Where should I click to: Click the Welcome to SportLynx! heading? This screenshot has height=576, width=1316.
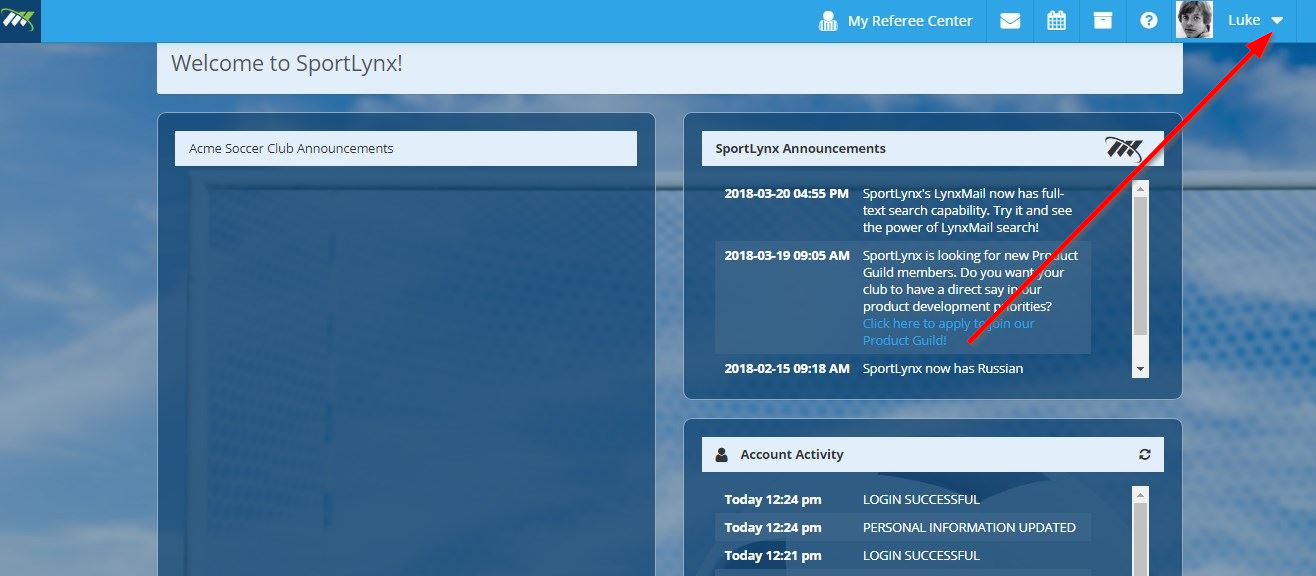tap(286, 63)
